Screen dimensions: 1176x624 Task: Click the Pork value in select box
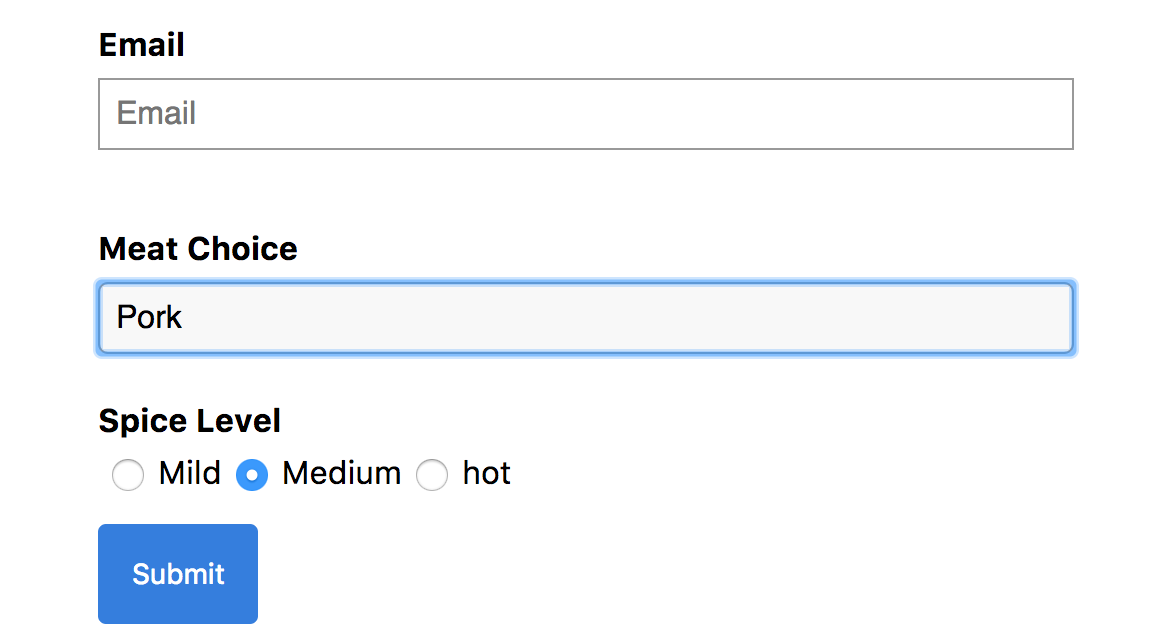[x=148, y=317]
